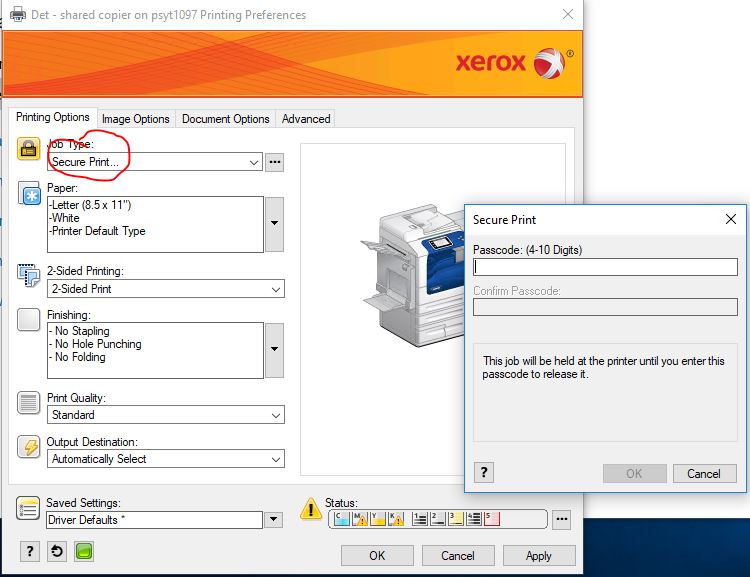The image size is (750, 577).
Task: Expand the Finishing options arrow
Action: tap(275, 350)
